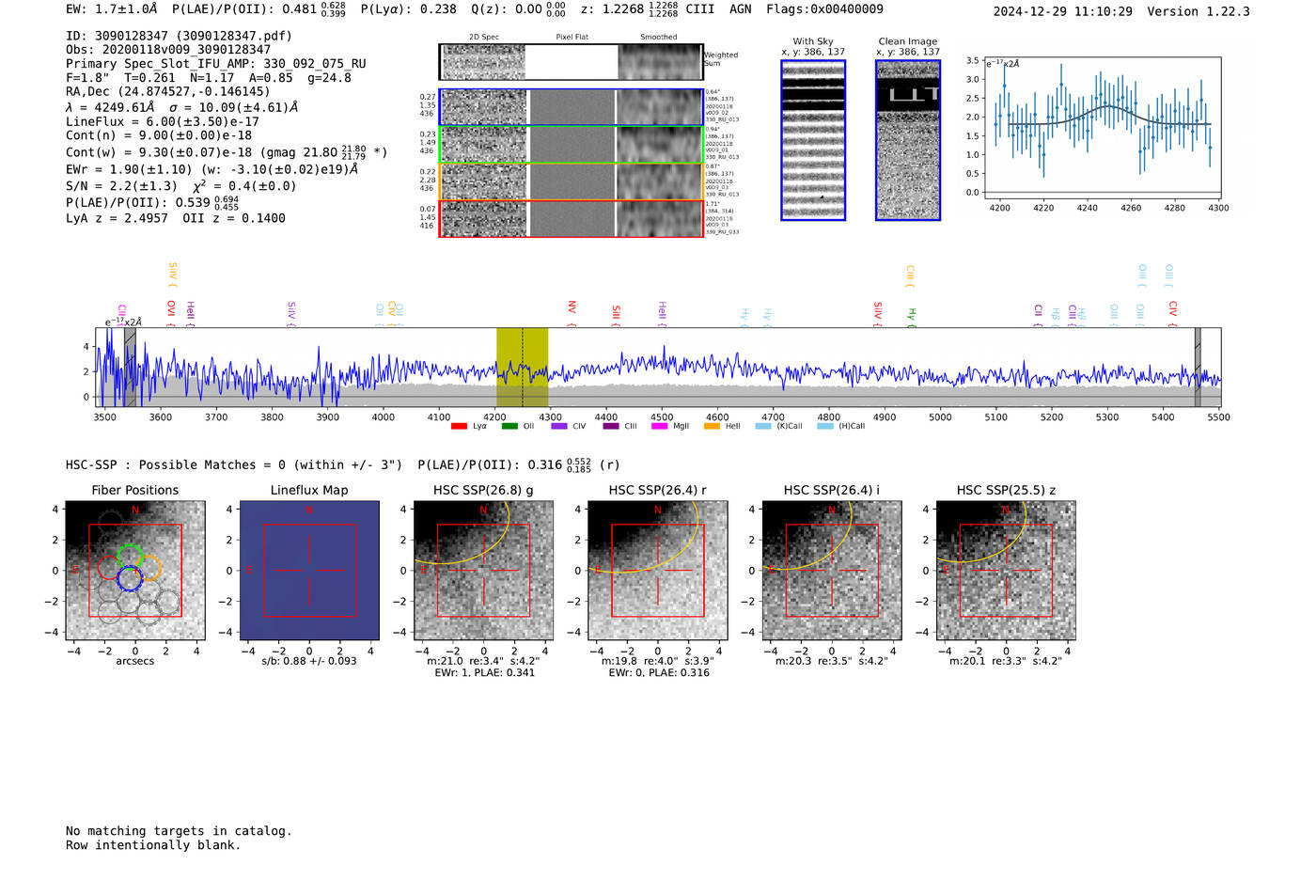Select the orange-bordered 2D fiber spectrum row
This screenshot has width=1316, height=896.
coord(571,181)
